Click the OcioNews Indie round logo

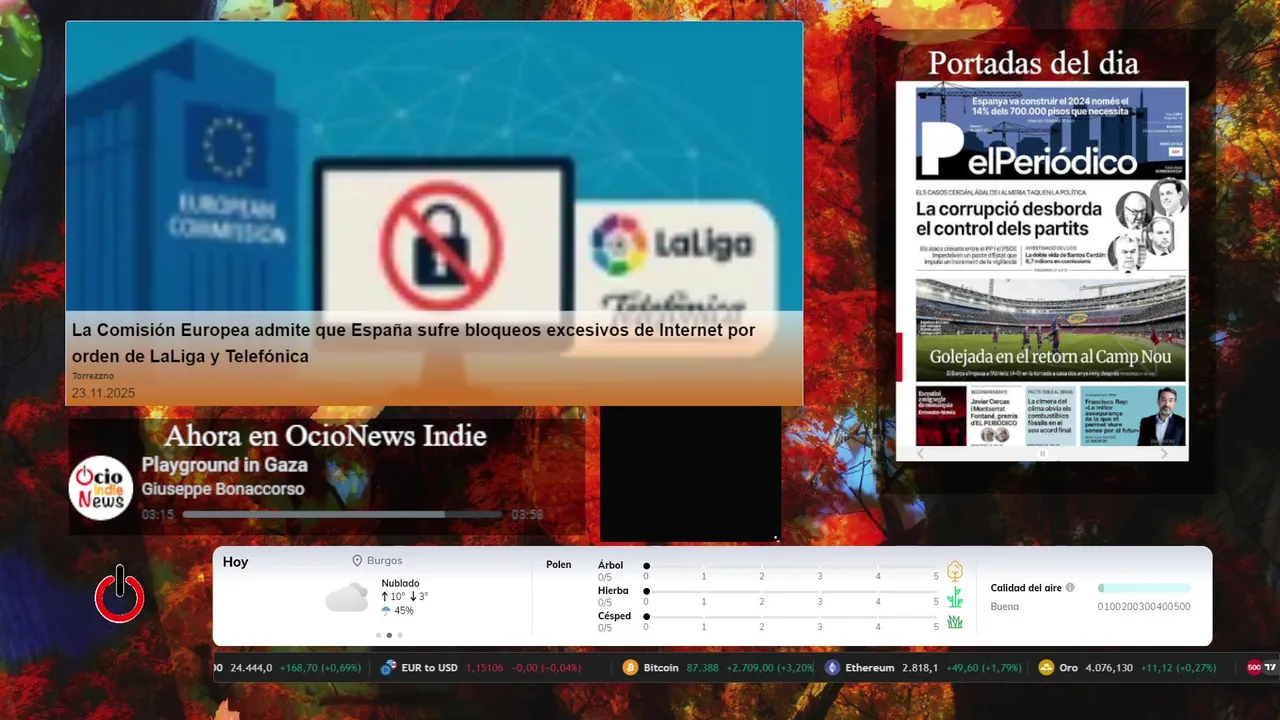101,488
